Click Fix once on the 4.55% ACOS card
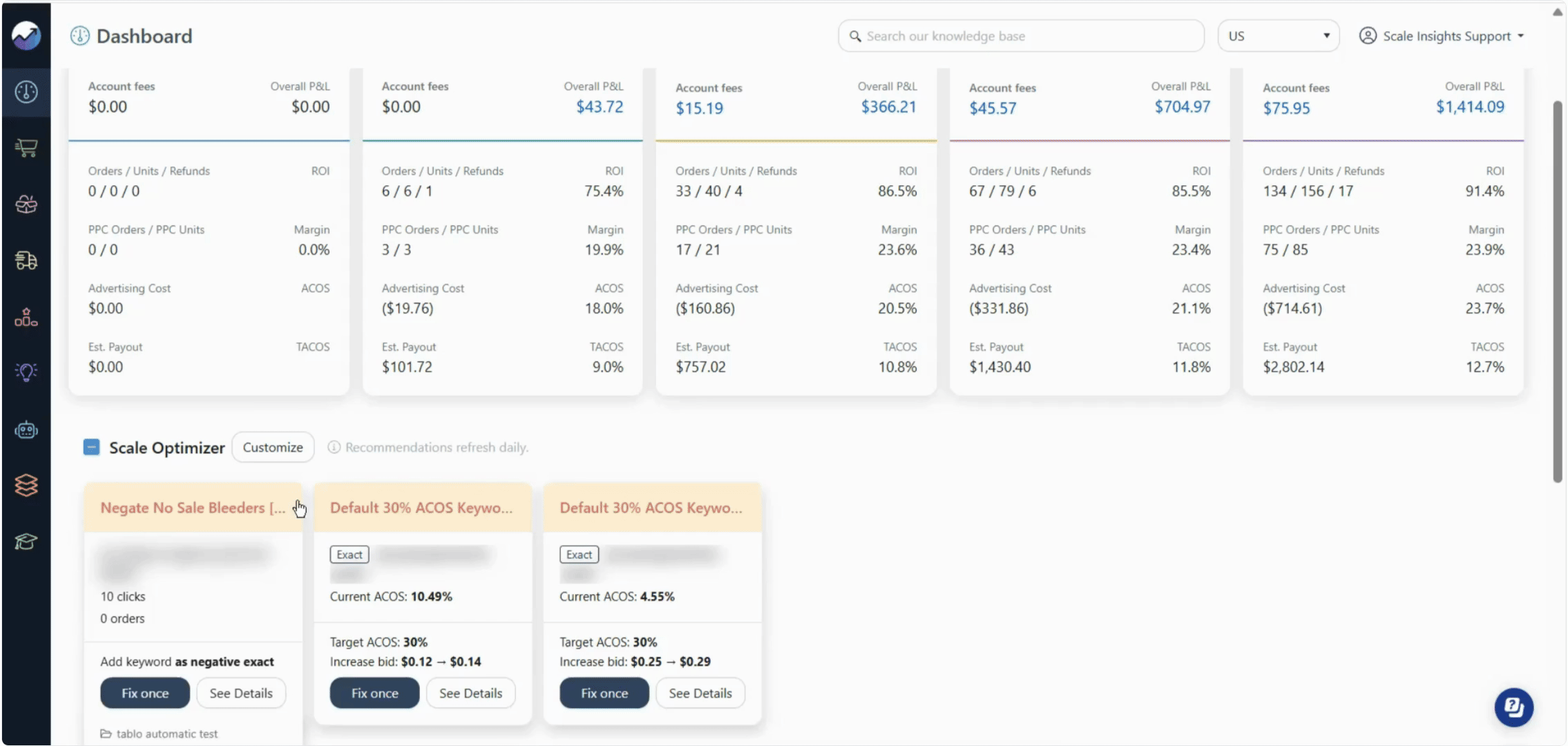The width and height of the screenshot is (1568, 746). tap(604, 693)
